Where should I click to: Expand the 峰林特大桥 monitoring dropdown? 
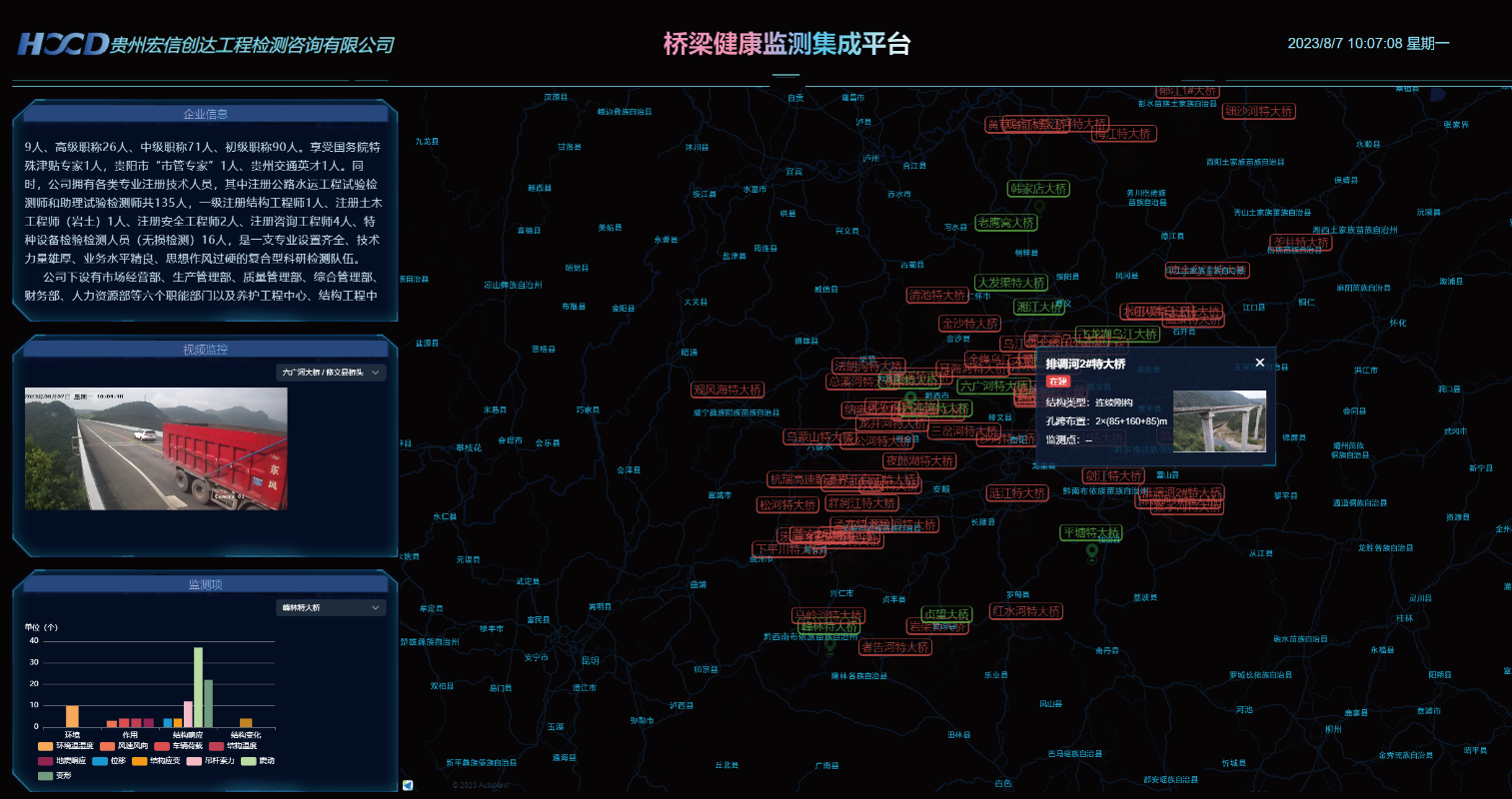point(331,607)
